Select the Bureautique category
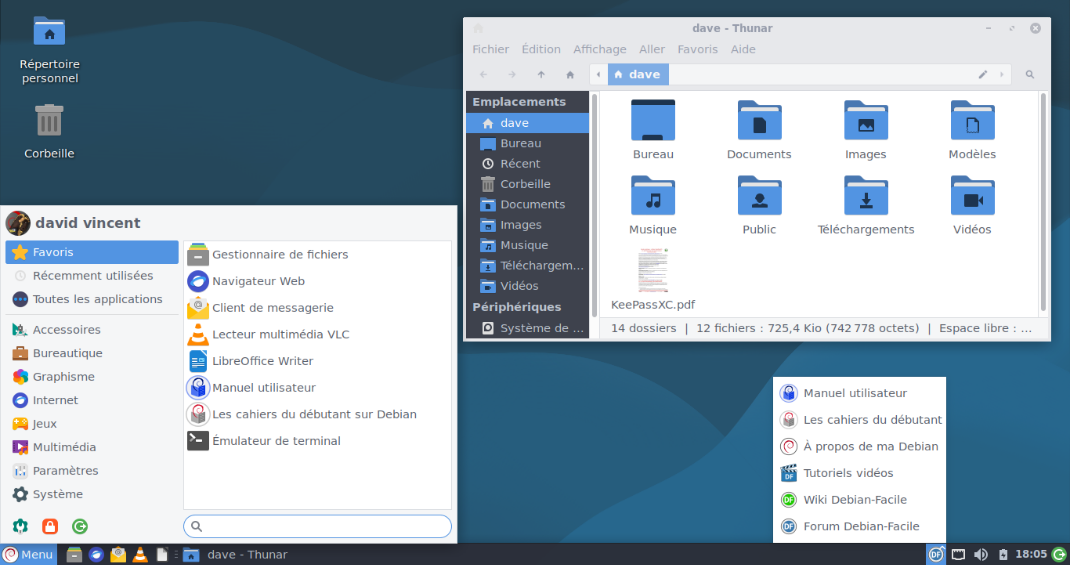1070x565 pixels. [x=92, y=353]
